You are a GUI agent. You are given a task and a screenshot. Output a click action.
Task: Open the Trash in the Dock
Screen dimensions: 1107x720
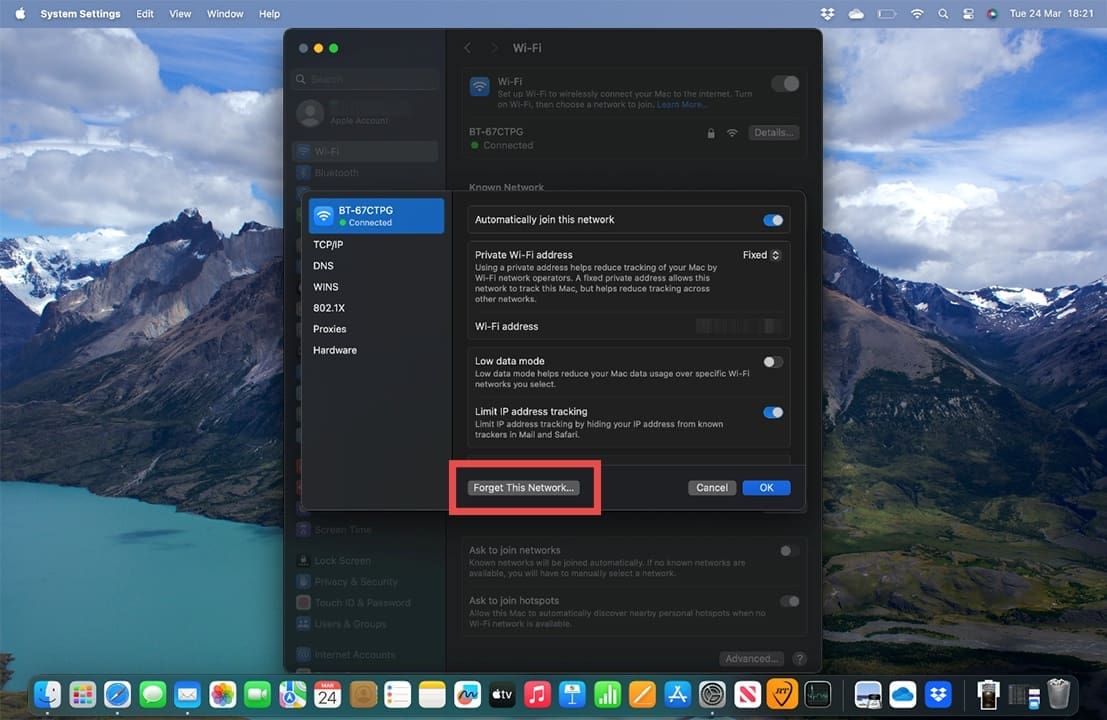coord(1058,695)
